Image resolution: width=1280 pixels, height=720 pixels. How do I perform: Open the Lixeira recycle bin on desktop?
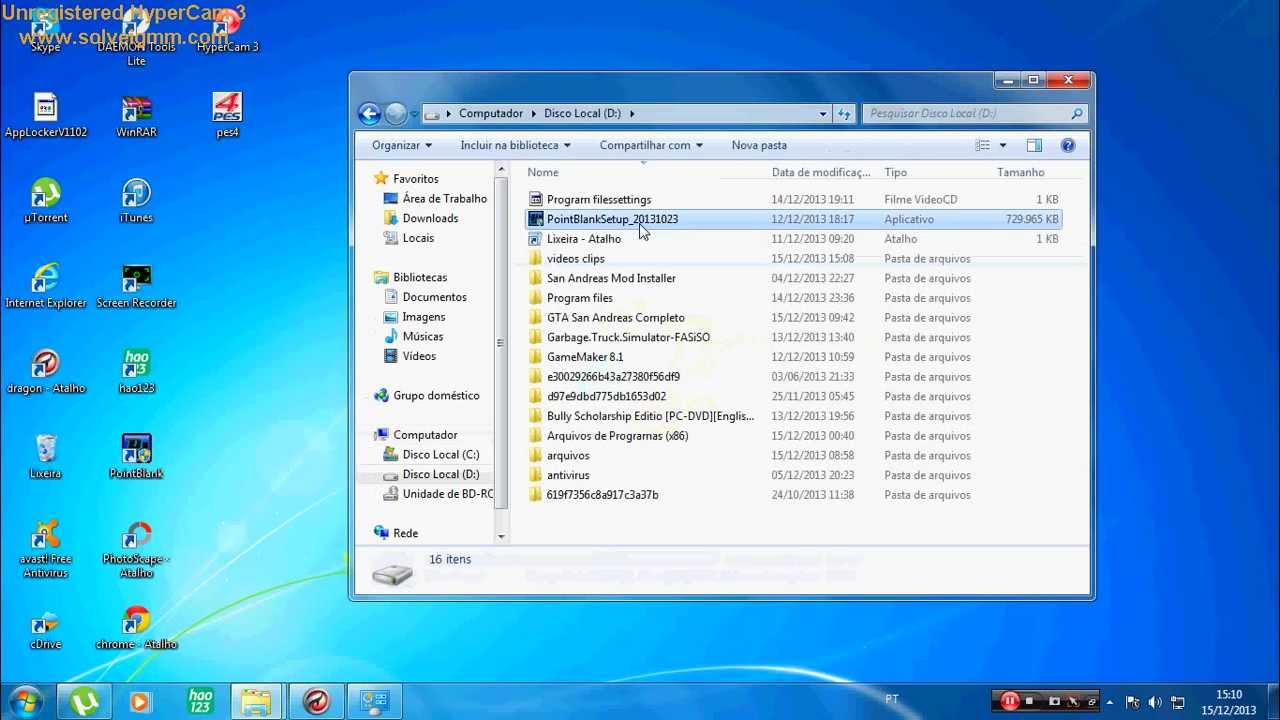point(46,450)
